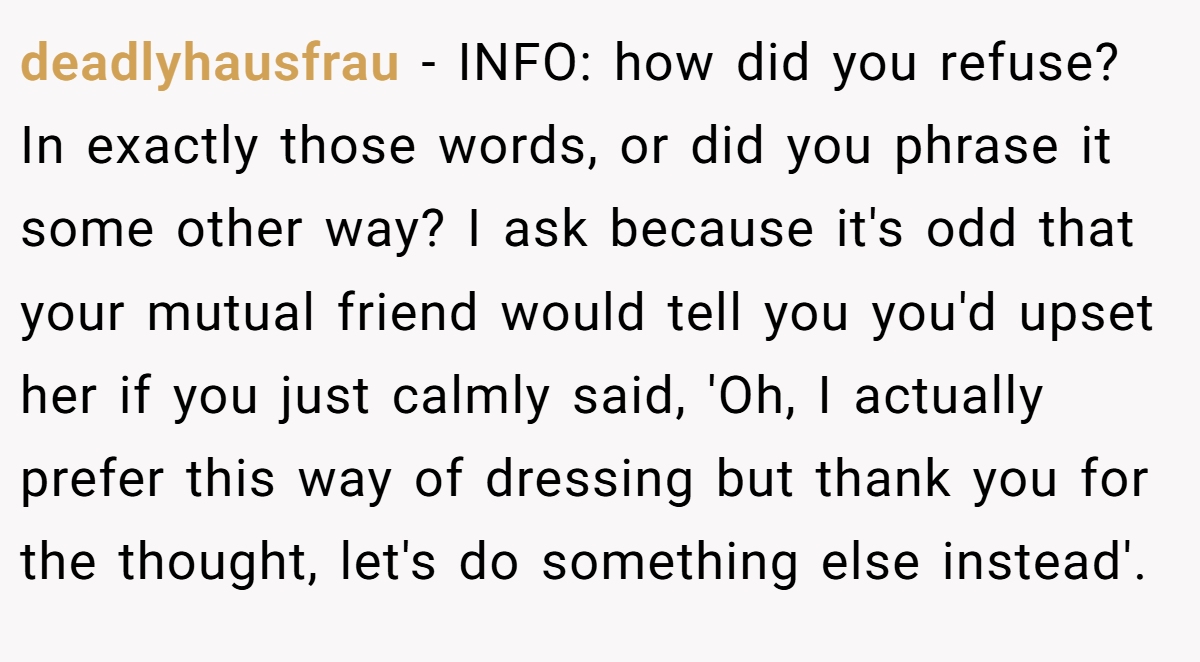Click the phrase 'how did you refuse?'
This screenshot has width=1200, height=662.
864,64
